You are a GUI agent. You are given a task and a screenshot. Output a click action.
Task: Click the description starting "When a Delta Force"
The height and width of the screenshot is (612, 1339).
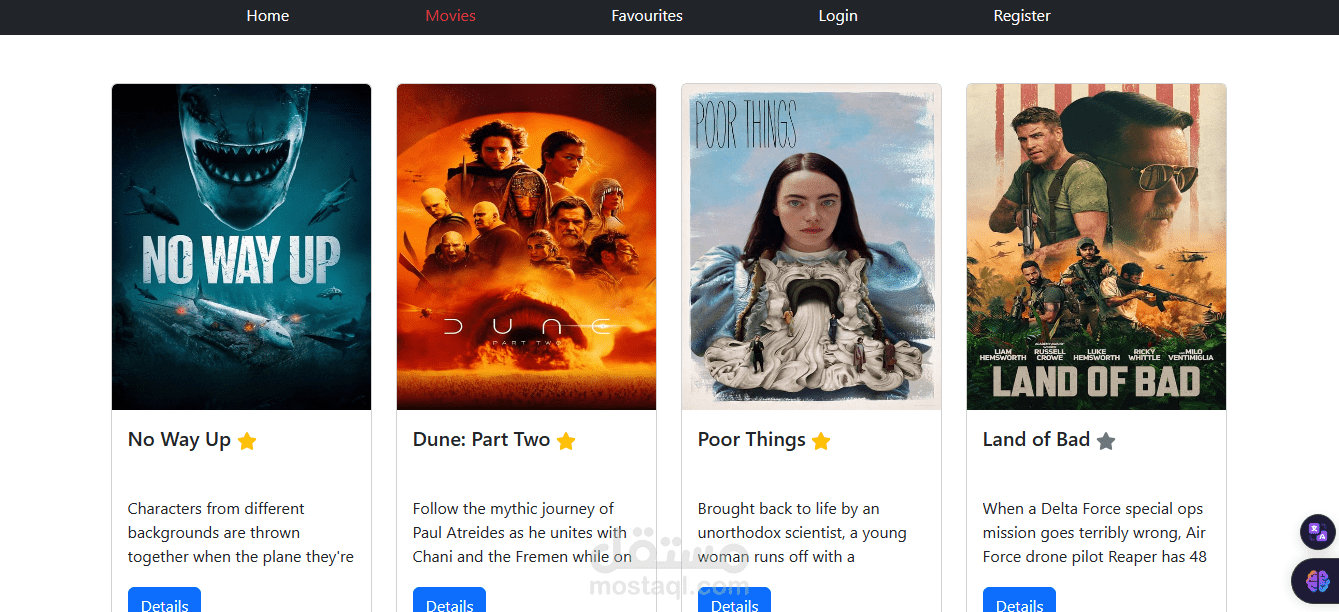(x=1095, y=533)
